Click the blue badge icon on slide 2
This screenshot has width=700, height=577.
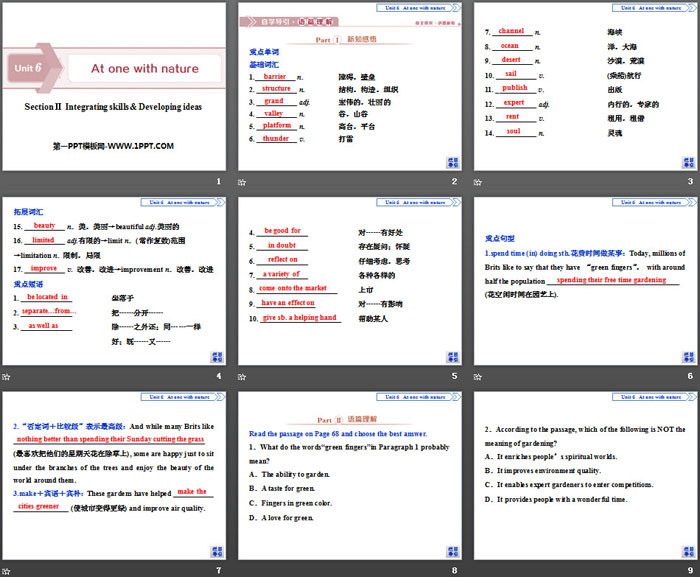[449, 160]
